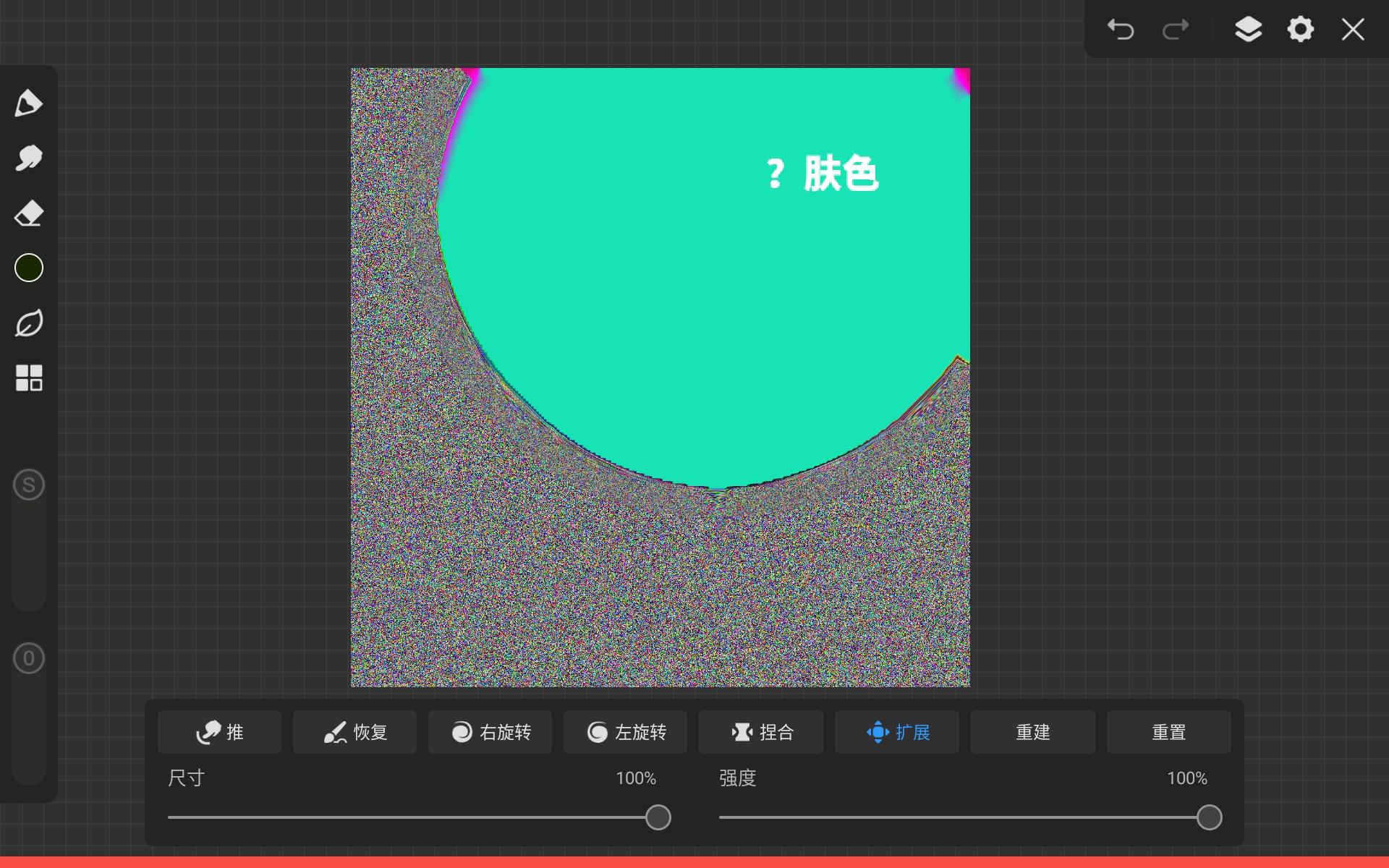
Task: Undo the last action
Action: 1121,30
